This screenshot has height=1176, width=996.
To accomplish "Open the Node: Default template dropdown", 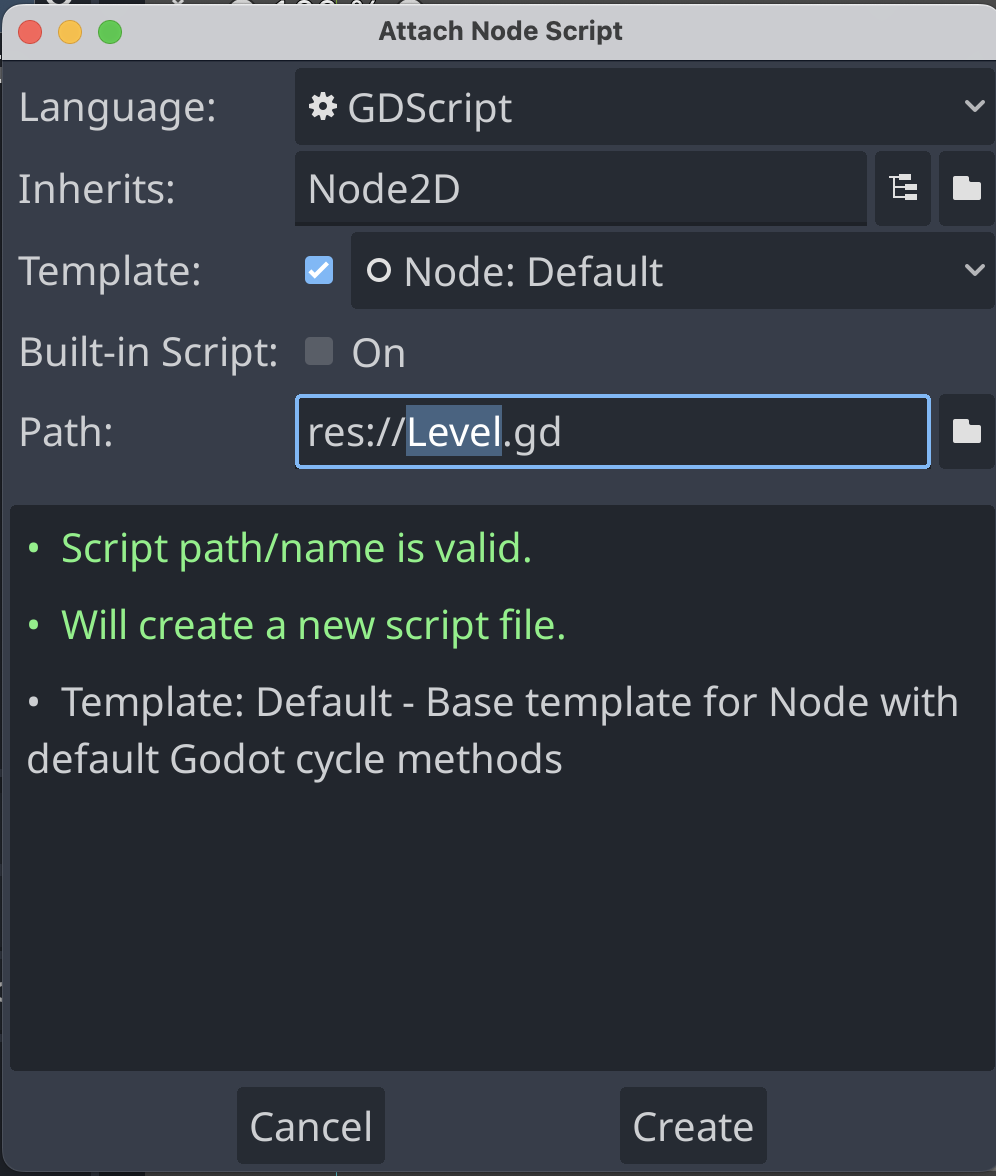I will (x=673, y=271).
